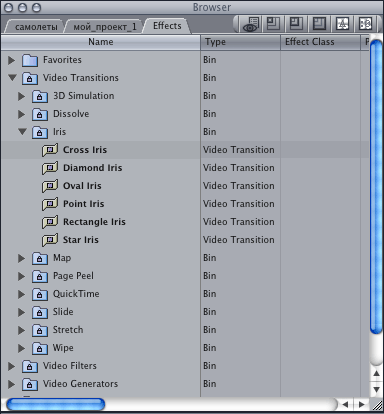Image resolution: width=384 pixels, height=414 pixels.
Task: Click the Cross Iris transition icon
Action: coord(50,150)
